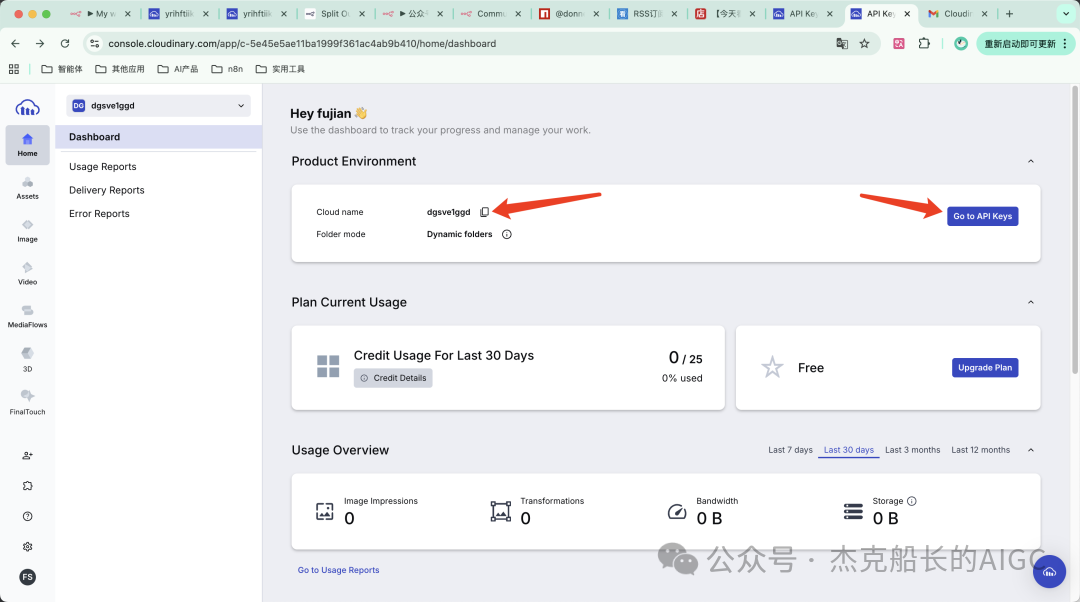The image size is (1080, 602).
Task: Open the dgsve1ggd environment dropdown
Action: (x=158, y=105)
